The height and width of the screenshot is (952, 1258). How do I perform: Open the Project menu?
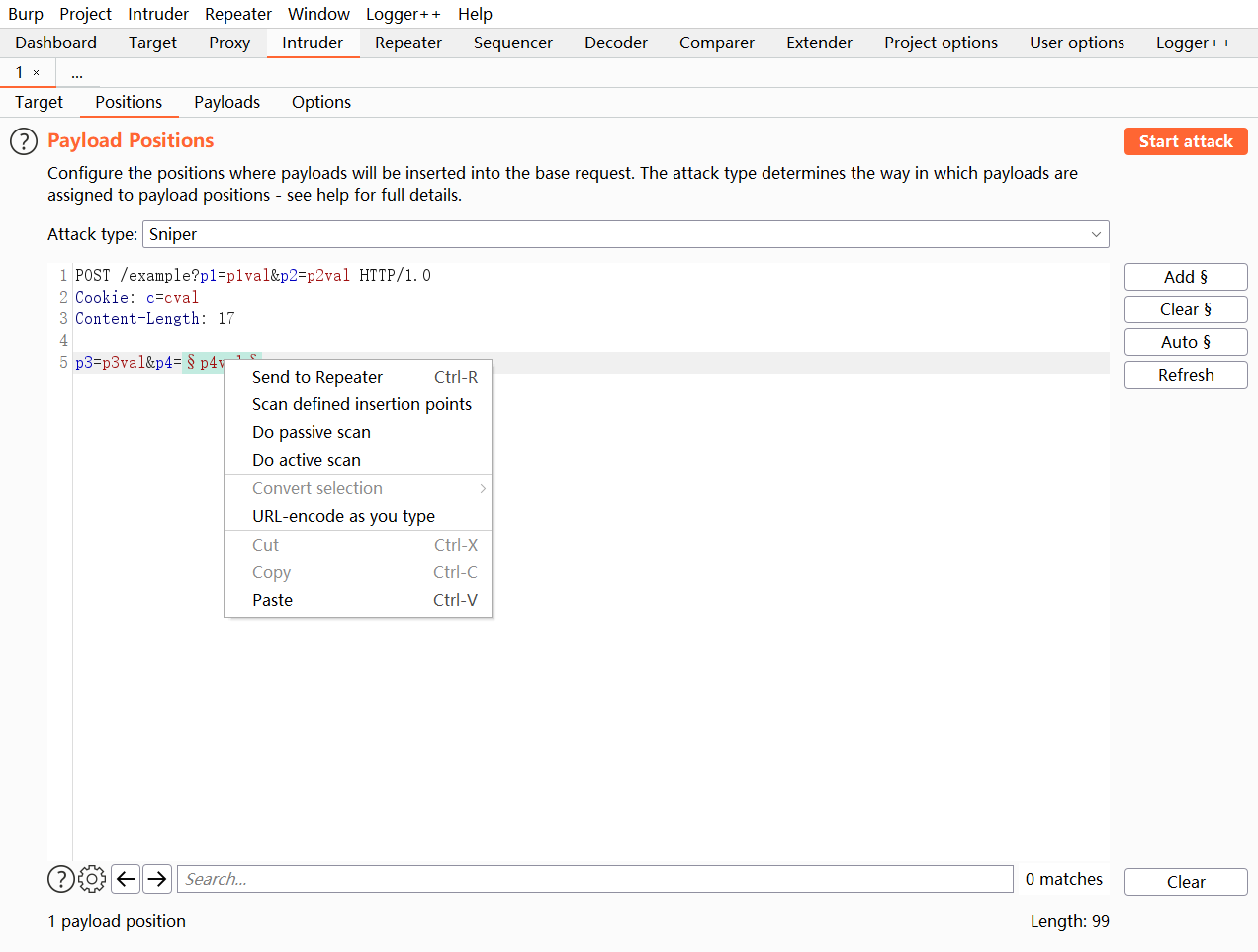85,14
